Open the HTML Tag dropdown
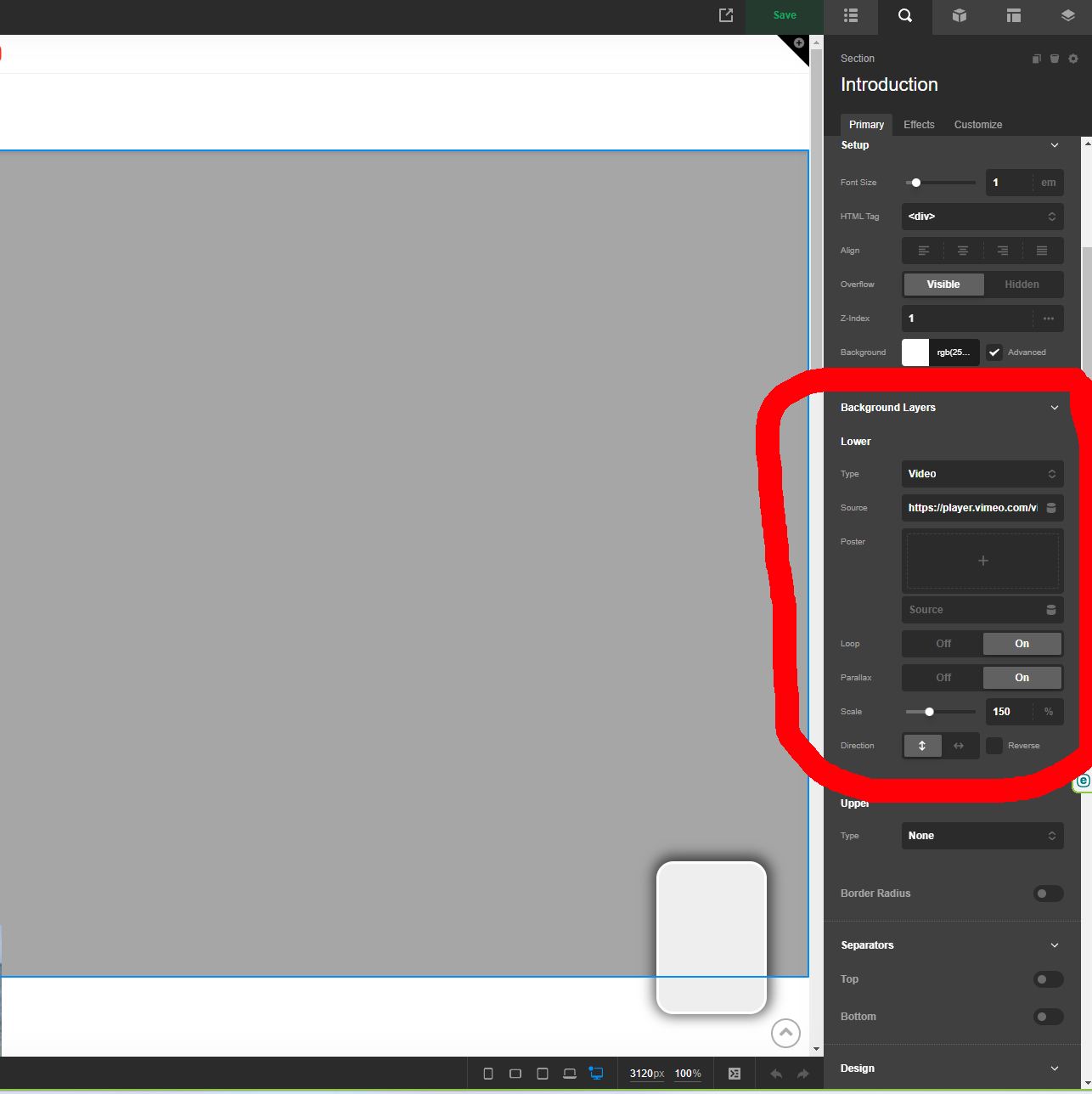This screenshot has height=1094, width=1092. click(982, 217)
